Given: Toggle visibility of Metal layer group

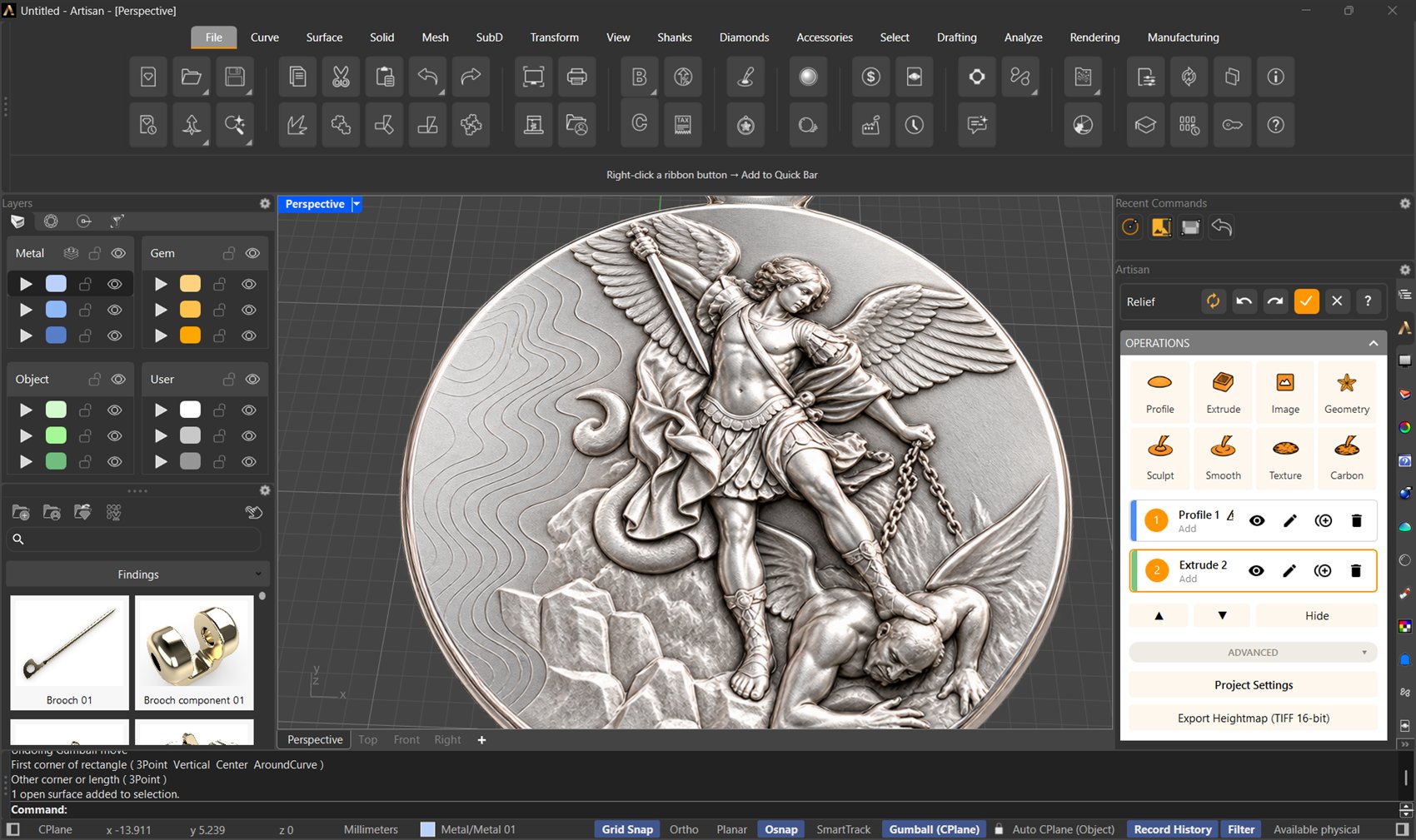Looking at the screenshot, I should click(x=118, y=253).
